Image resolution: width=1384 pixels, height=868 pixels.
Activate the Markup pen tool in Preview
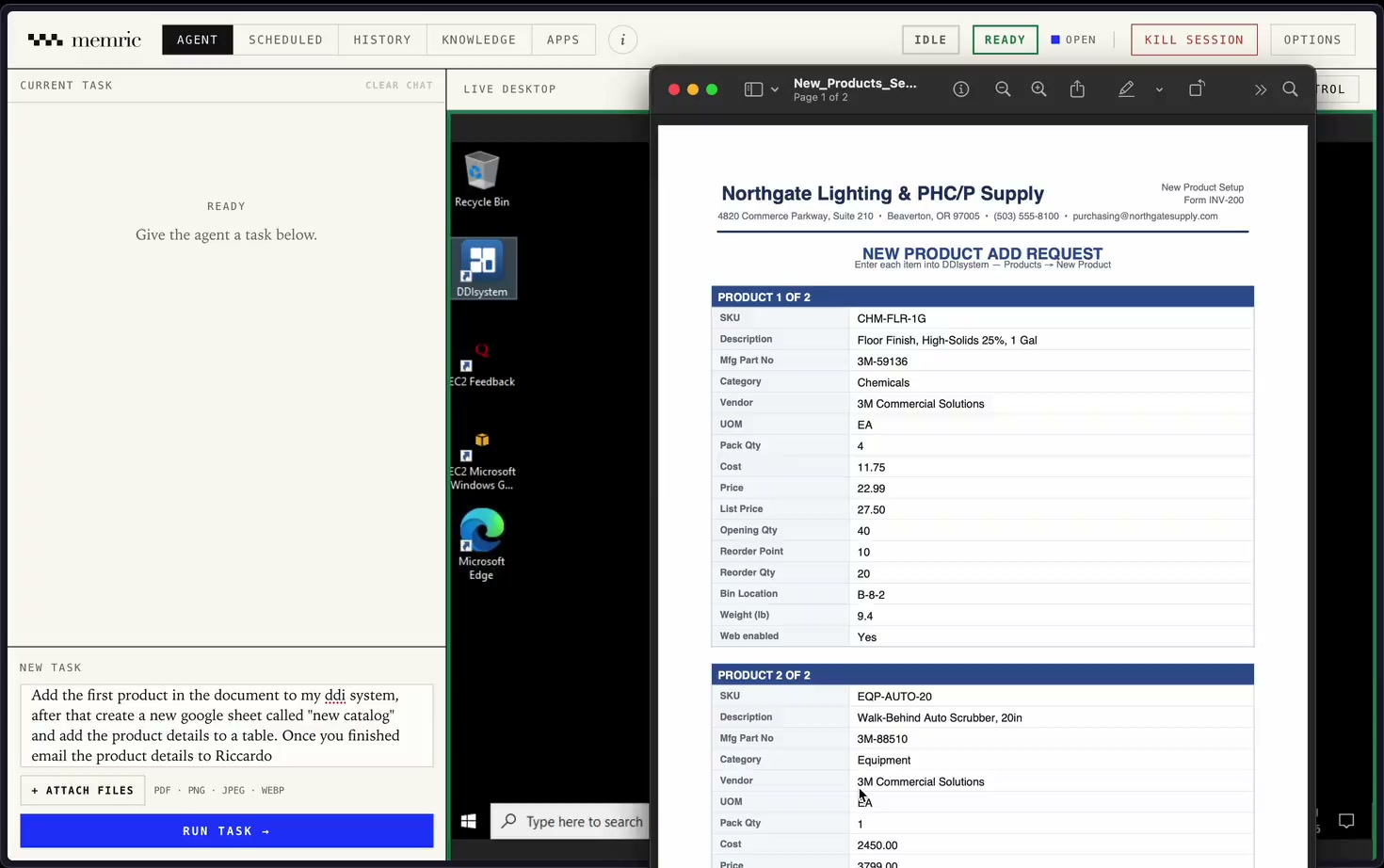pos(1126,89)
